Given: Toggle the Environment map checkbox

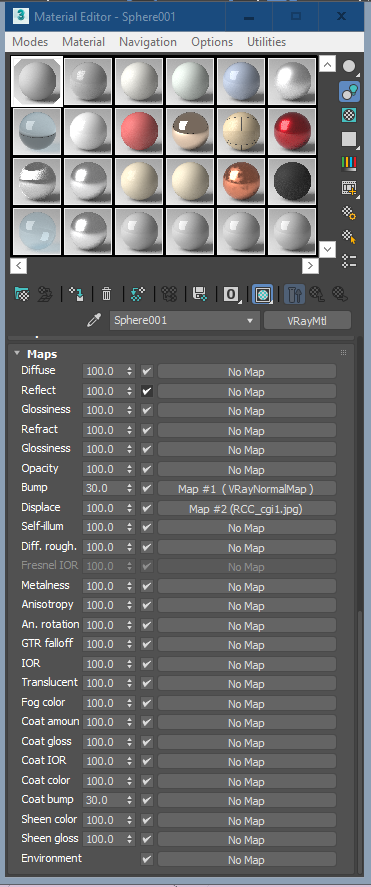Looking at the screenshot, I should (147, 859).
